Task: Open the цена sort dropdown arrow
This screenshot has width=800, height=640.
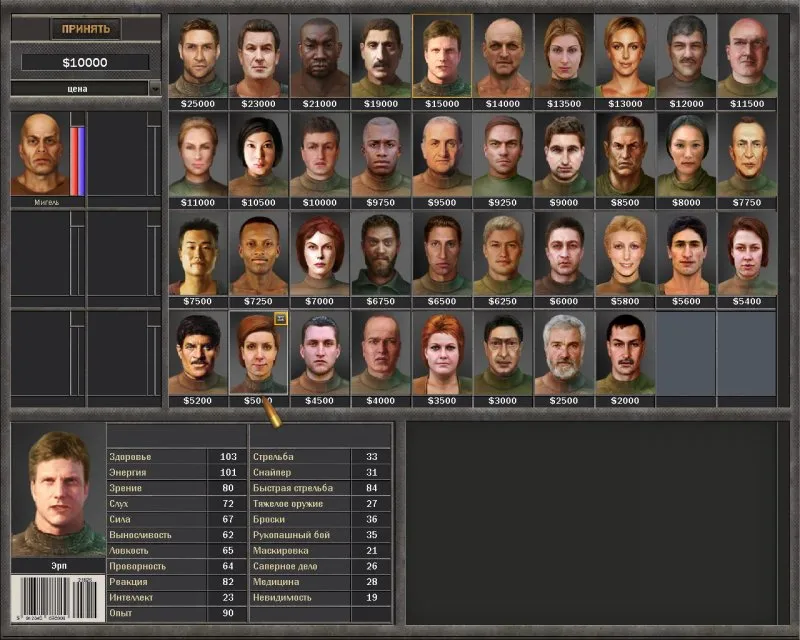Action: (x=154, y=88)
